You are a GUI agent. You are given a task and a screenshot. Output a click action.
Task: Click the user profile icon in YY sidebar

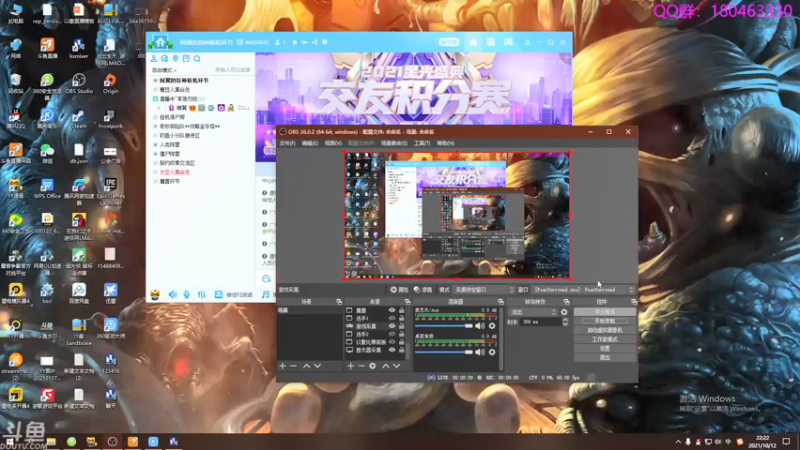tap(154, 59)
